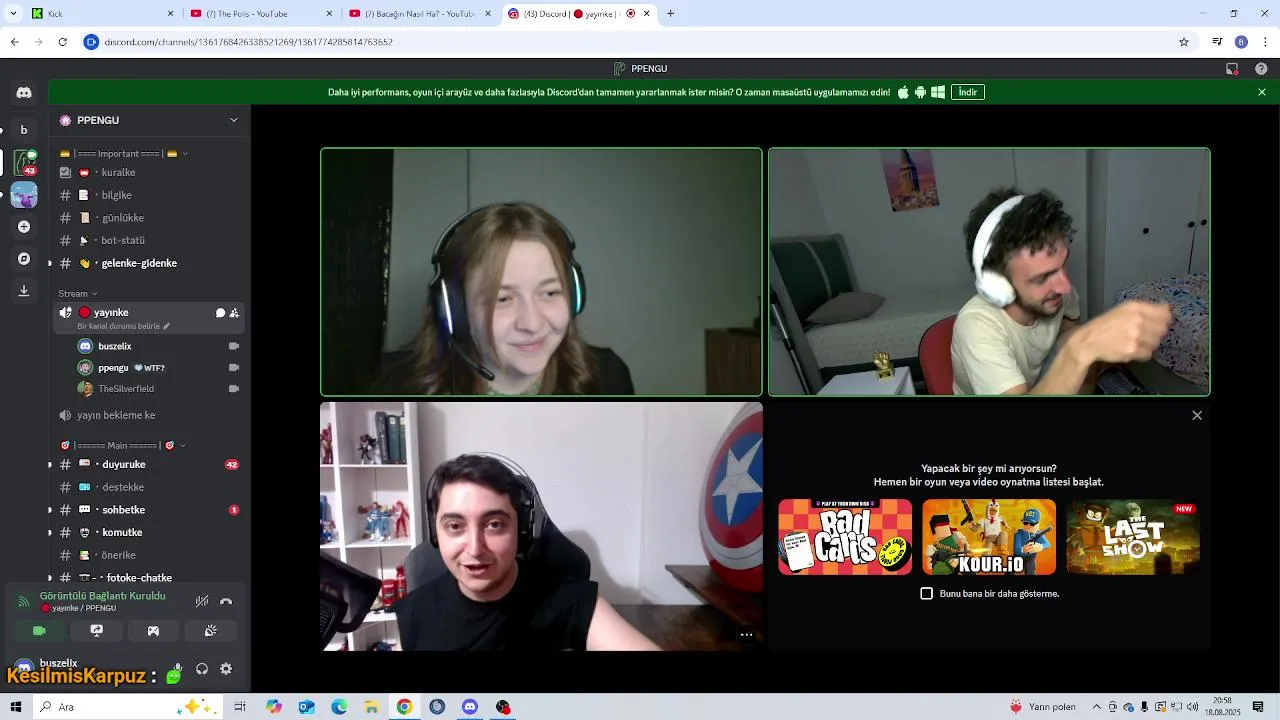Open soundboard icon in voice panel
Screen dimensions: 1280x720
click(210, 631)
